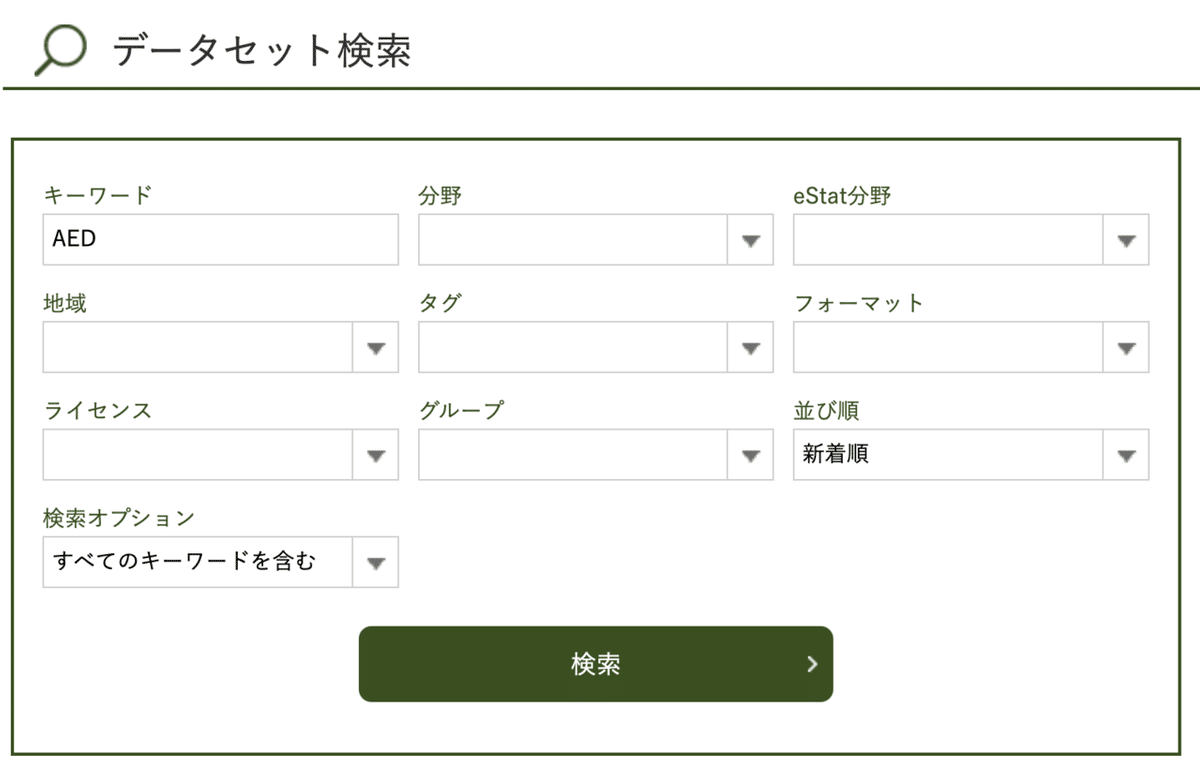Open the フォーマット selection box
1200x770 pixels.
[x=970, y=347]
